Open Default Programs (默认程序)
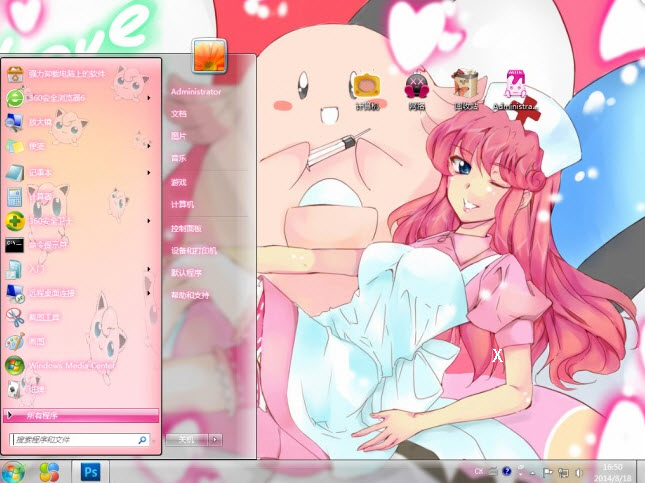 (x=186, y=272)
